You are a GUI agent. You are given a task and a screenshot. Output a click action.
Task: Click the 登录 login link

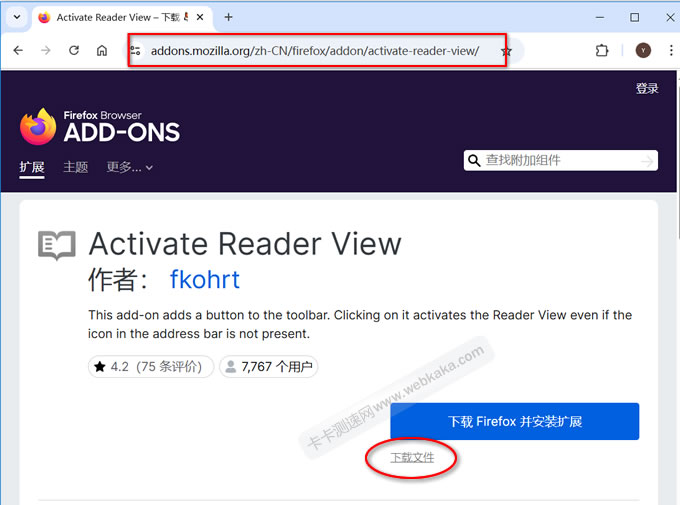(x=647, y=88)
